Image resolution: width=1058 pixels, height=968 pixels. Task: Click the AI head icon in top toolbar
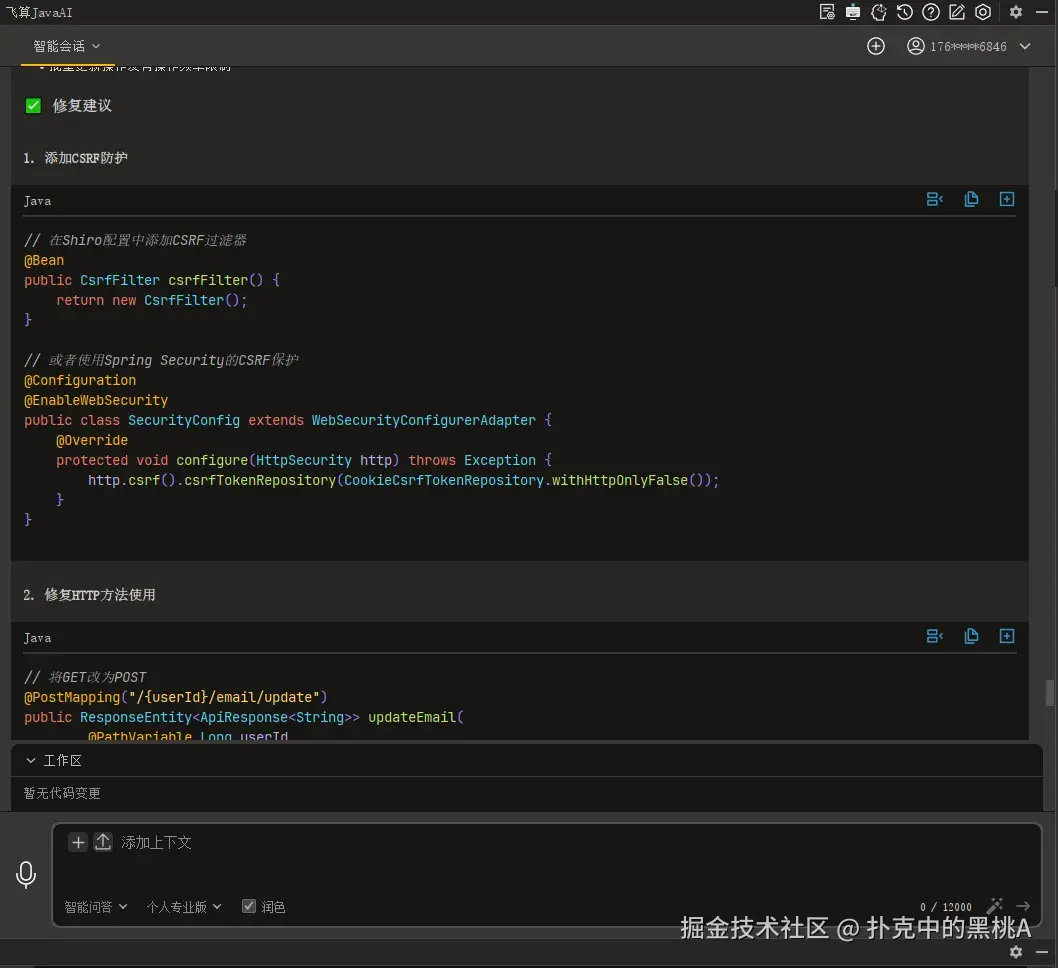[x=879, y=12]
